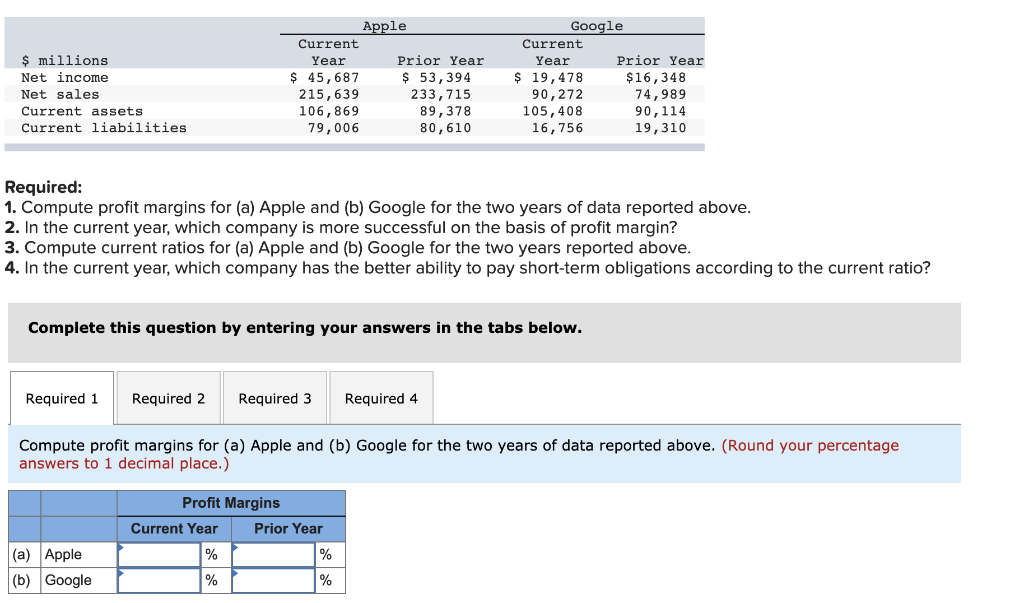
Task: Click Apple's Prior Year profit margin input field
Action: pyautogui.click(x=273, y=553)
